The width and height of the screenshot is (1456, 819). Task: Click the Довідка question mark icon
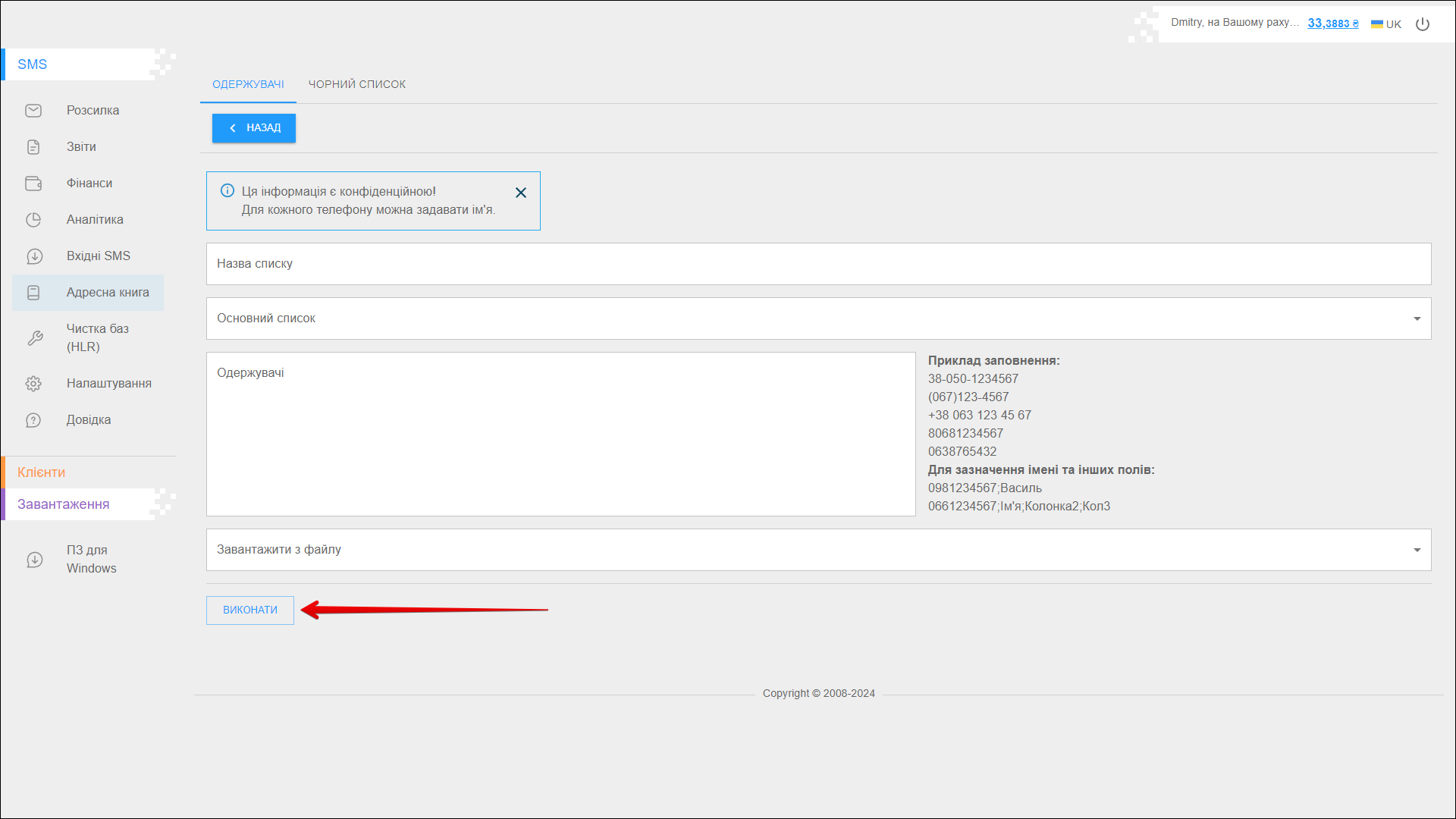(33, 420)
